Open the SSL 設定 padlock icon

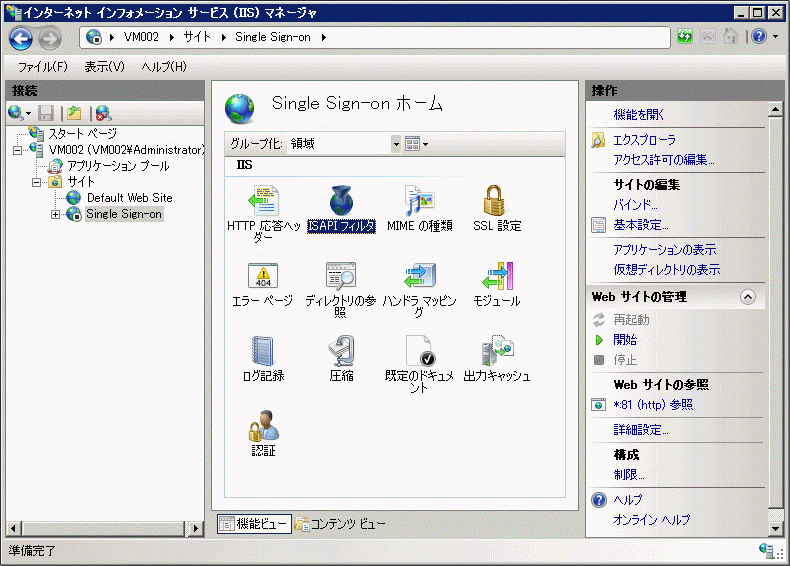point(495,201)
